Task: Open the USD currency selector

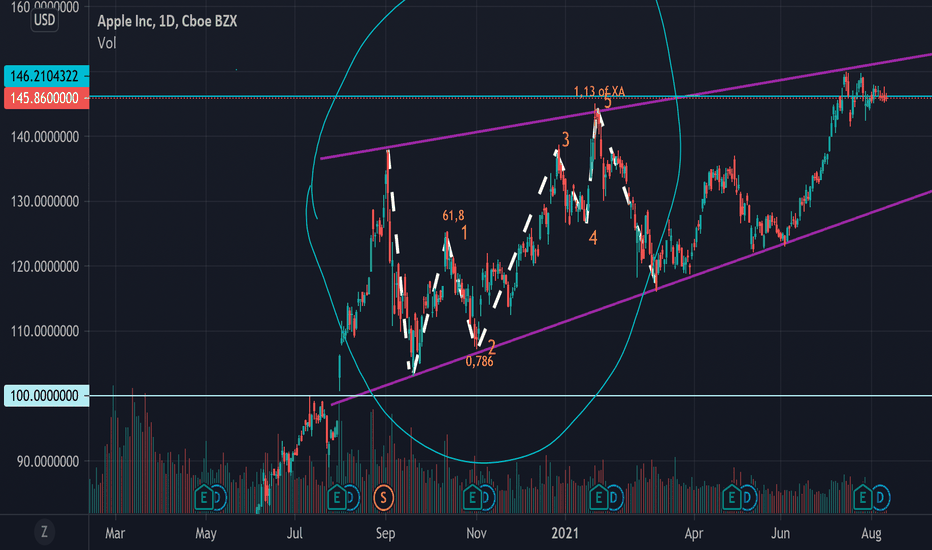Action: tap(44, 20)
